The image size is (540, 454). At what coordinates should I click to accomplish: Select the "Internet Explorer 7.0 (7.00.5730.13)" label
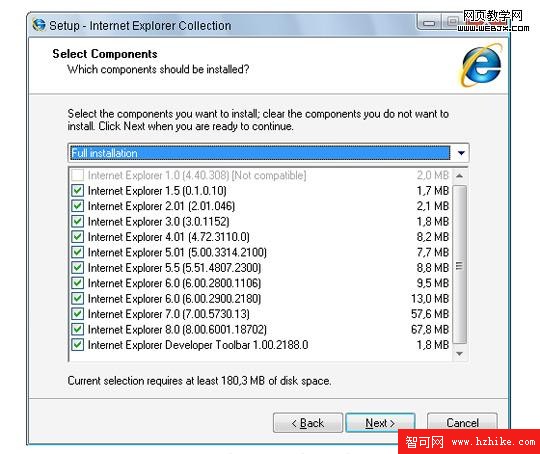click(x=168, y=314)
